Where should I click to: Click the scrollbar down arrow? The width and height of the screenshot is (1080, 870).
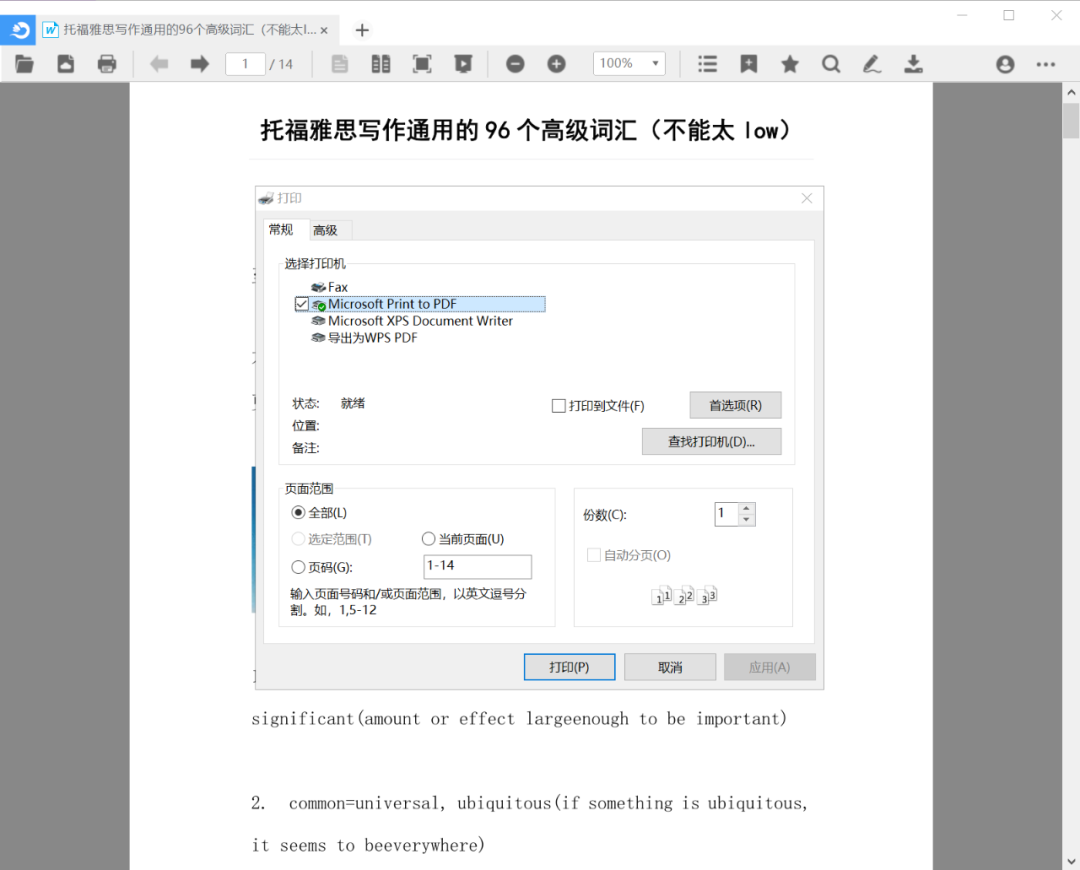1071,861
